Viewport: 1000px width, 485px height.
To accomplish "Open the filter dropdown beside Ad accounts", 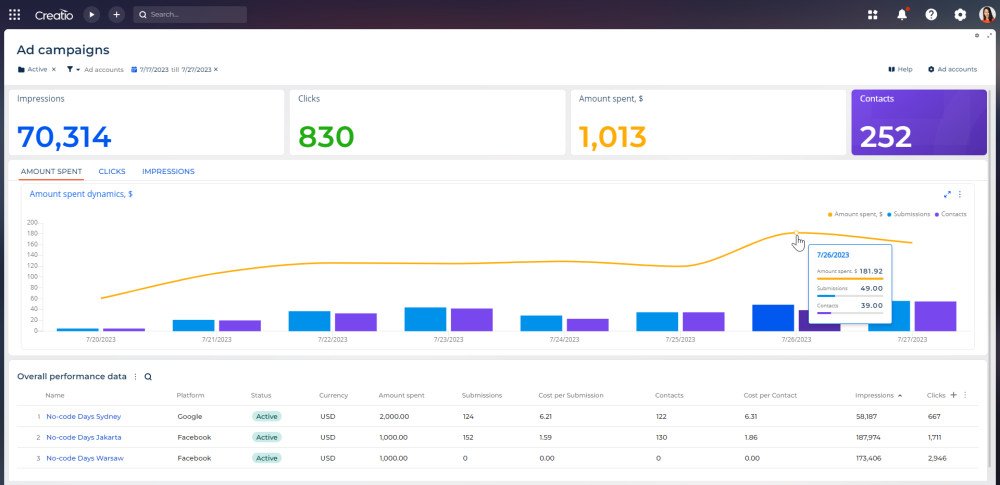I will [73, 70].
